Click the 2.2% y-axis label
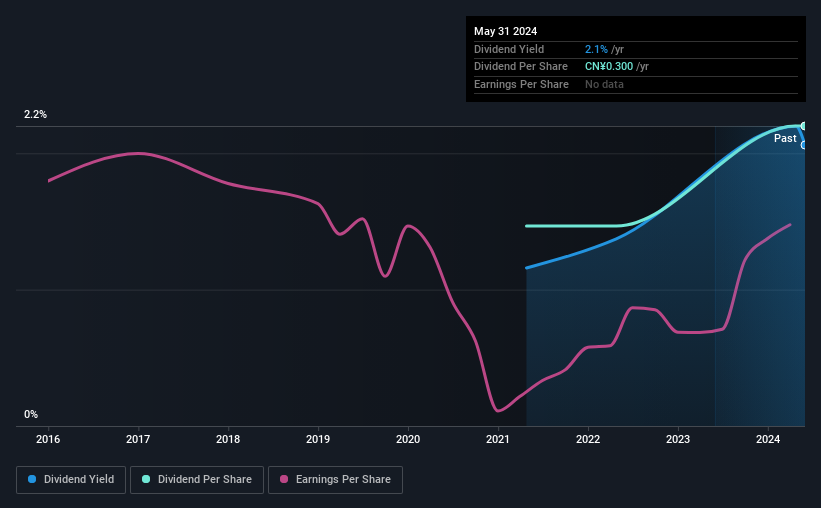 tap(36, 115)
